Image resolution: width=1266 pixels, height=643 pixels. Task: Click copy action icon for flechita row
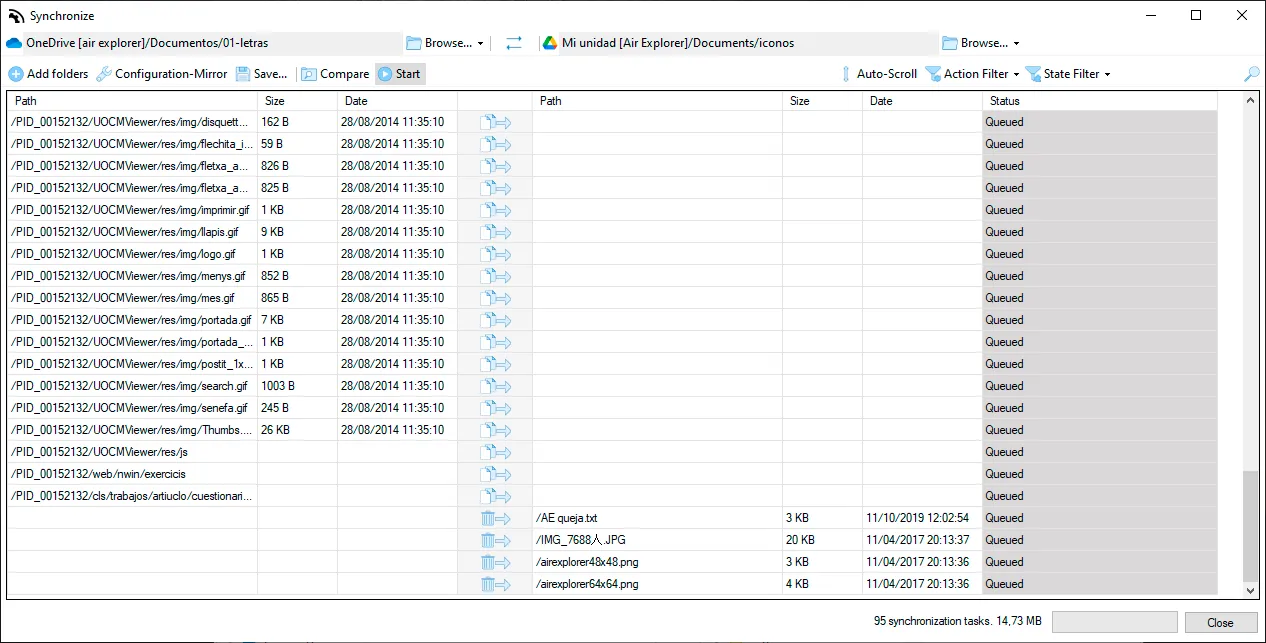495,144
